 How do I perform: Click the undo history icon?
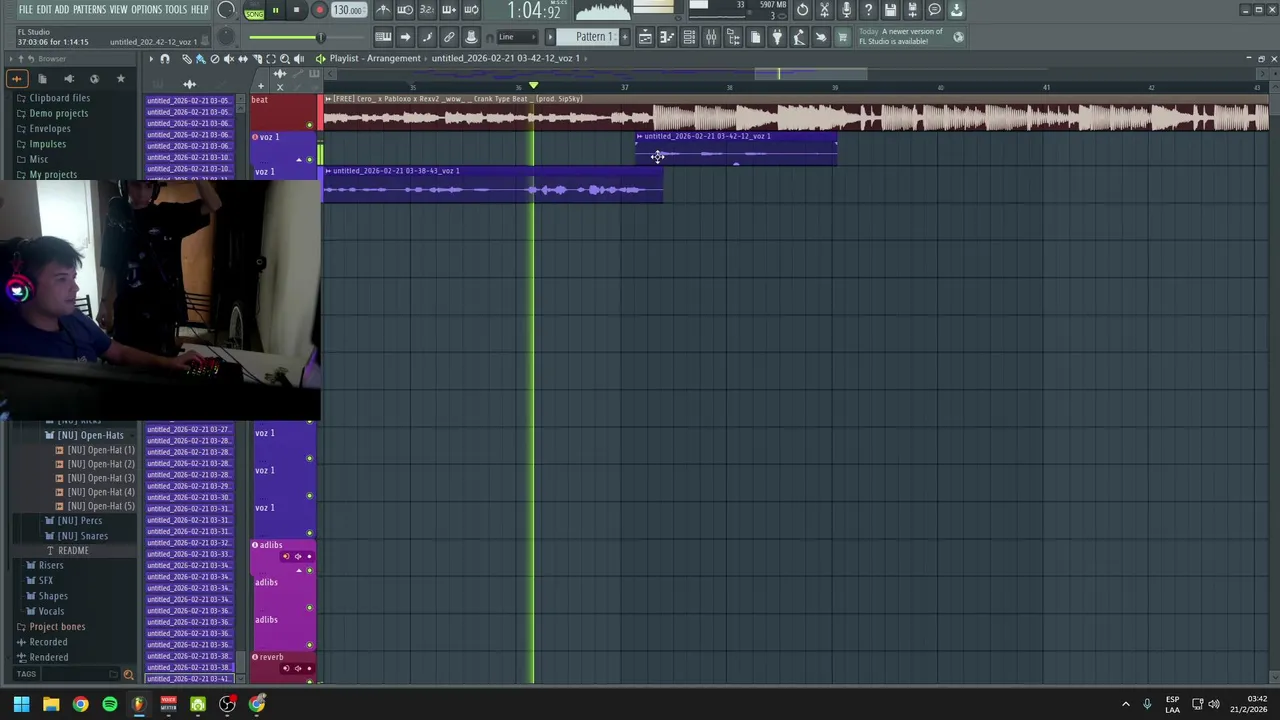coord(802,10)
